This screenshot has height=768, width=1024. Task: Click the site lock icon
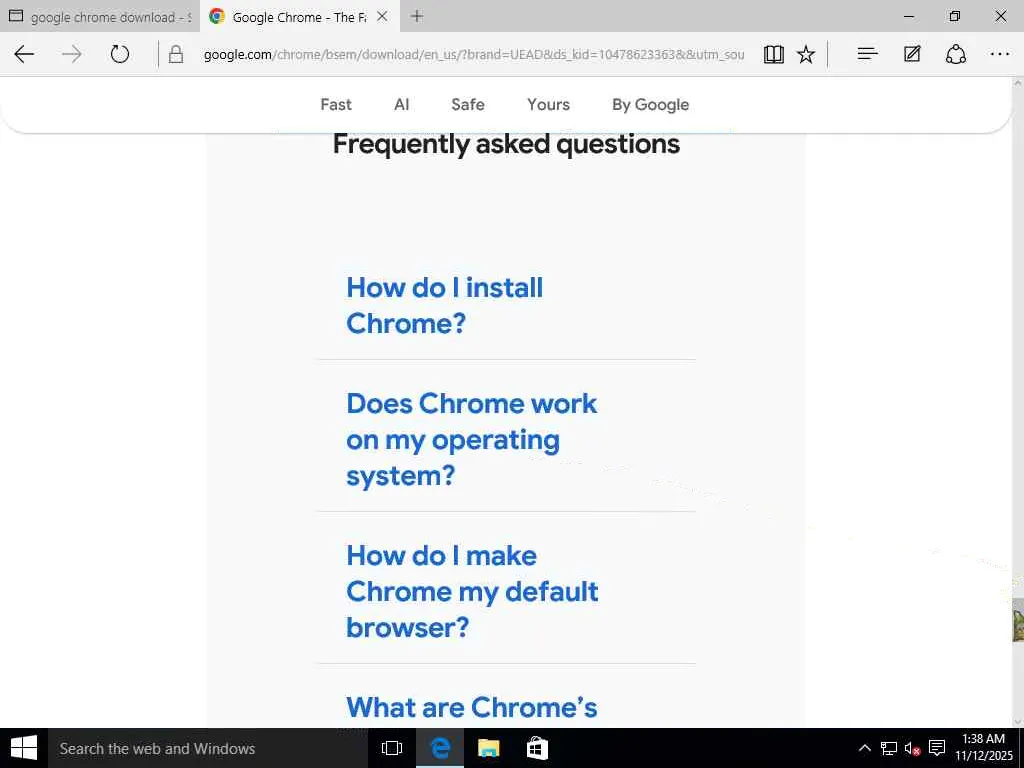(x=176, y=54)
